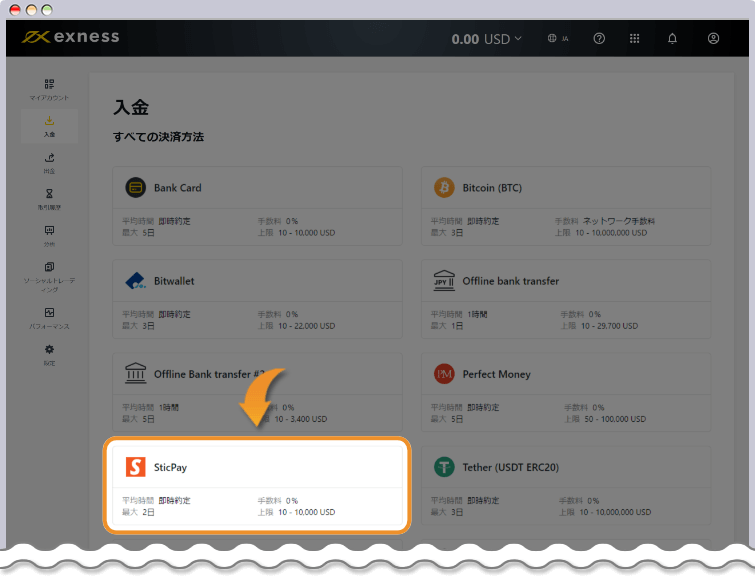Click Tether limit 10 - 10,000,000 USD
The height and width of the screenshot is (576, 755).
(x=615, y=512)
